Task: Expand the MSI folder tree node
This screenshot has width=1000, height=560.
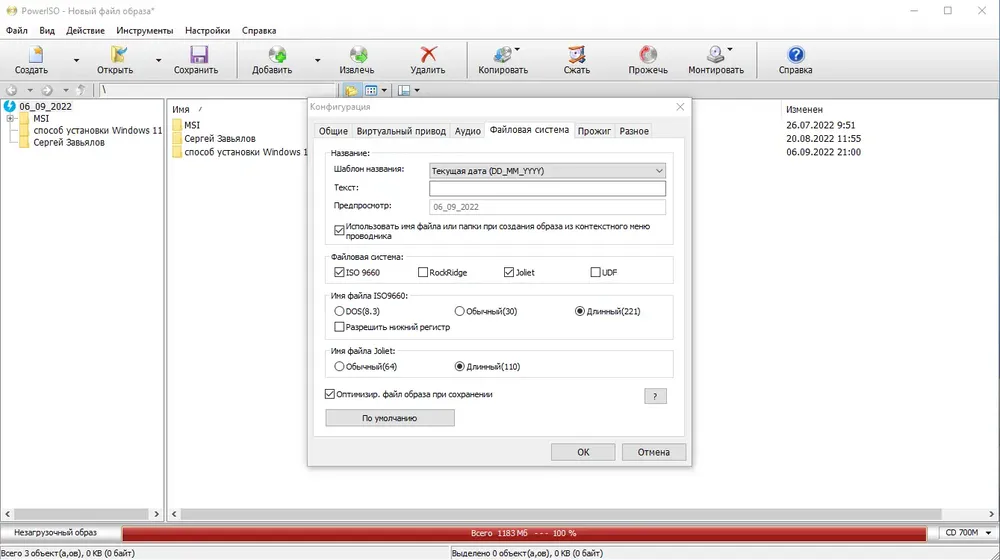Action: click(10, 119)
